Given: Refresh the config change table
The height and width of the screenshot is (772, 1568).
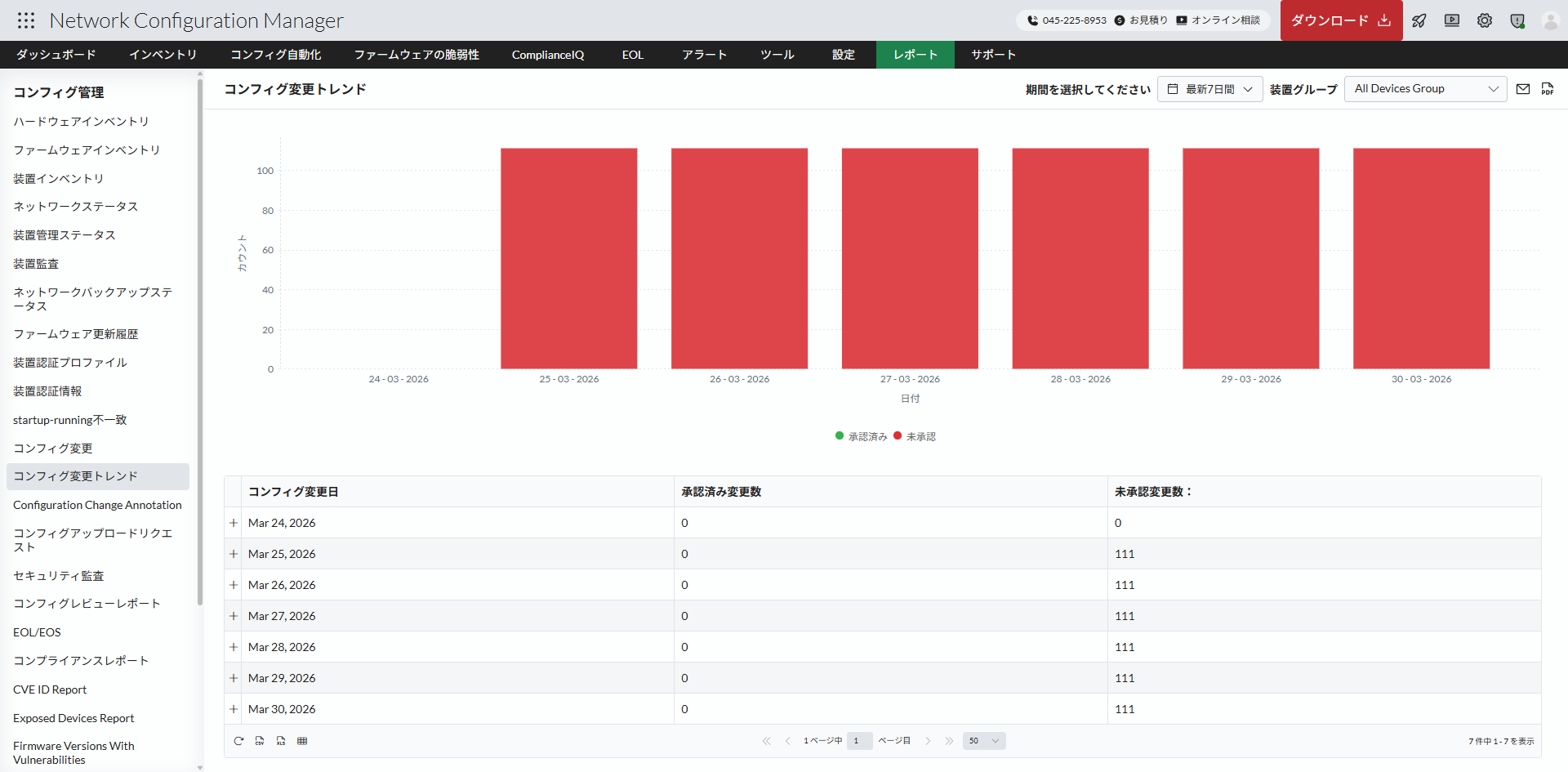Looking at the screenshot, I should point(238,741).
